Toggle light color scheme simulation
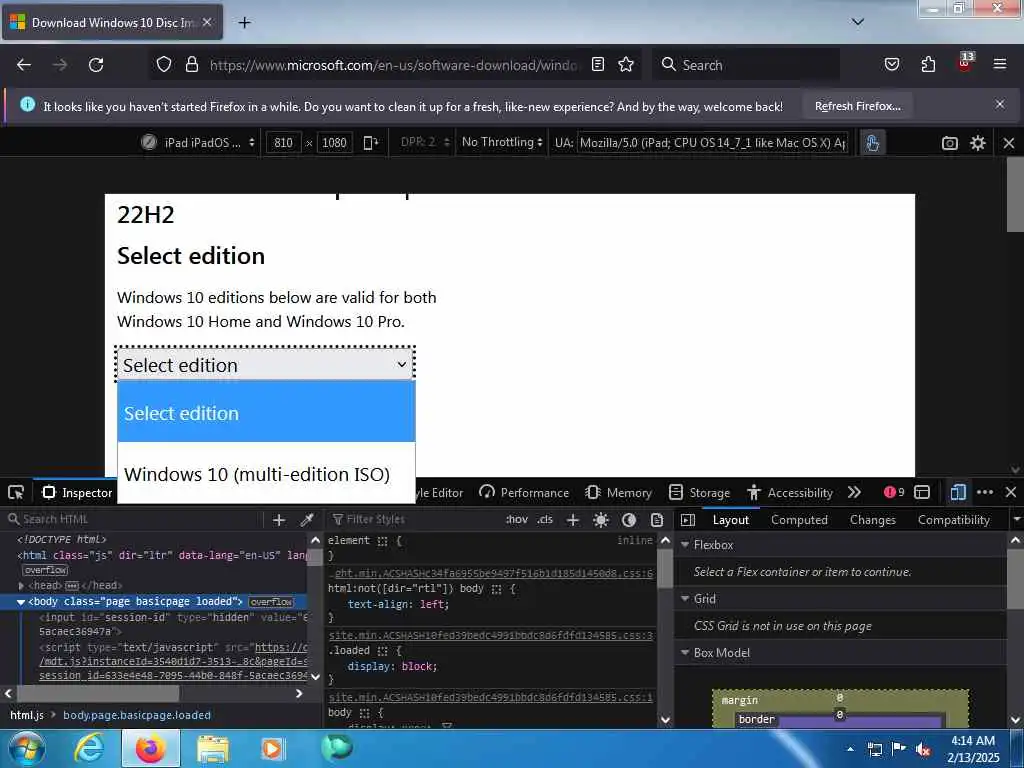 click(601, 520)
